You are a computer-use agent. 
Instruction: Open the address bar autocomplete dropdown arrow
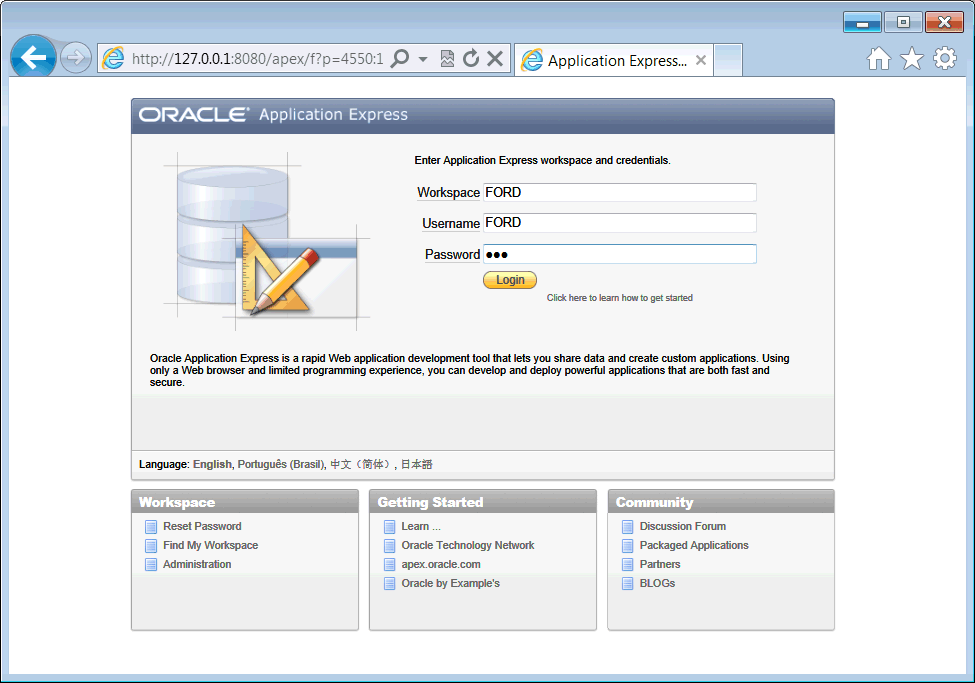pos(423,59)
